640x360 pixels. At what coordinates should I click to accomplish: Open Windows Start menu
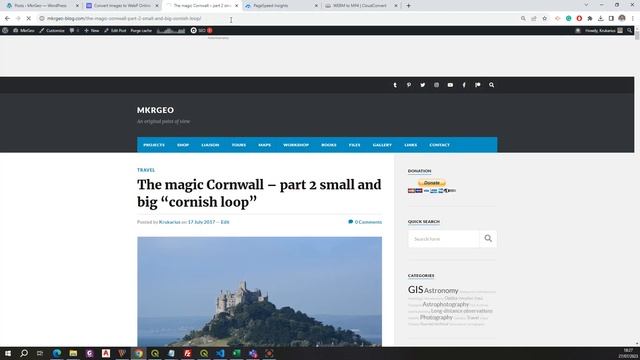point(8,353)
